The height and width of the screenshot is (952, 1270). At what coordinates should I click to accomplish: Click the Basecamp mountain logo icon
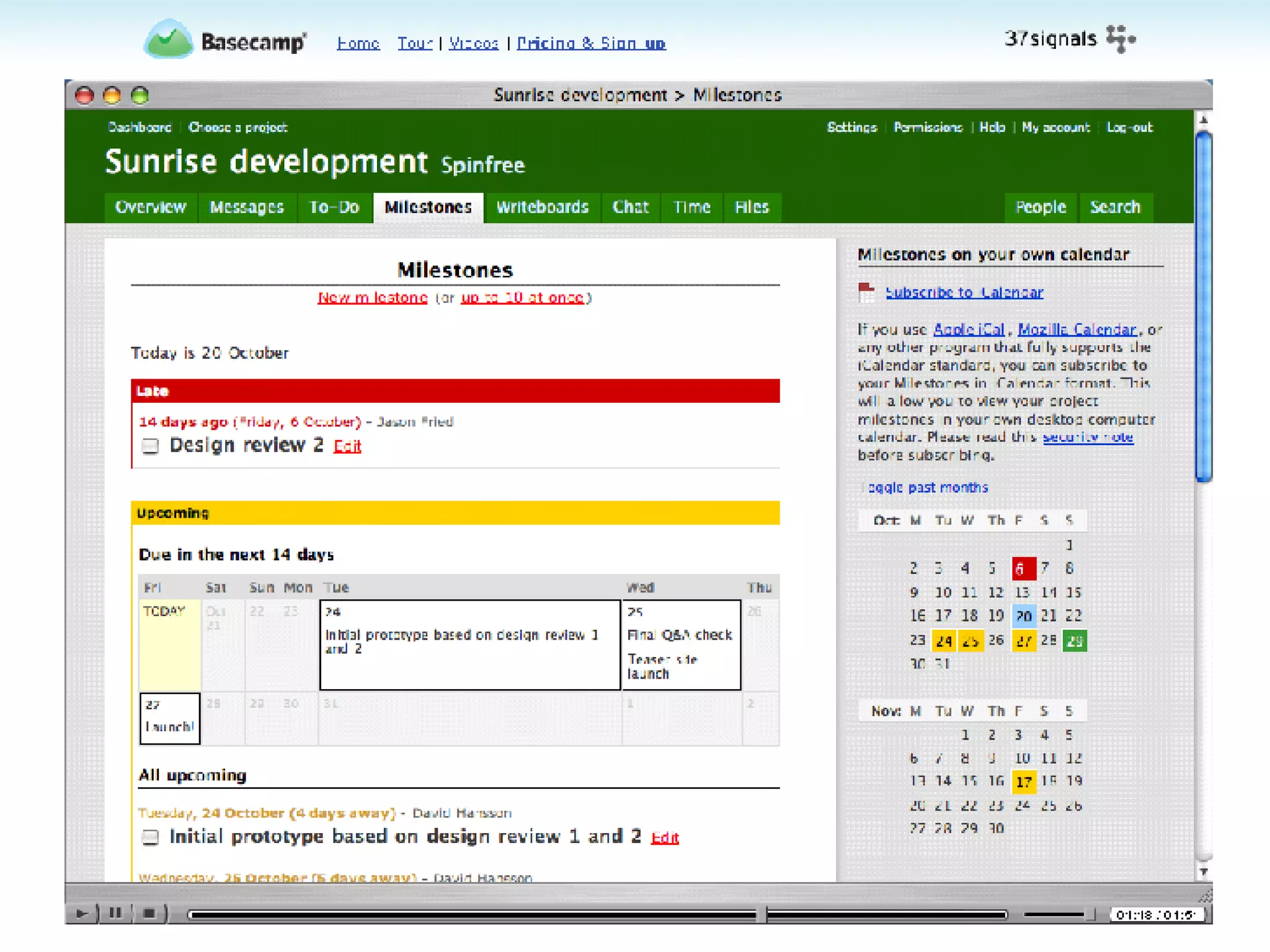[167, 40]
